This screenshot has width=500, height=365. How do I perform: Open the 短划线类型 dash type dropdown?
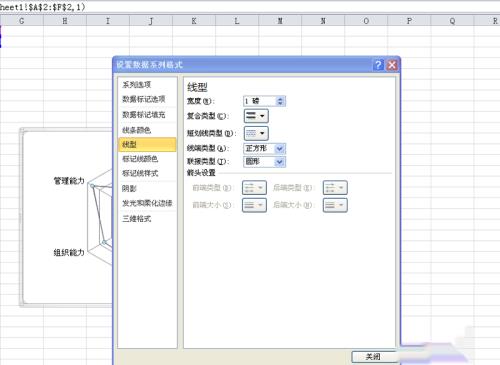pos(256,133)
